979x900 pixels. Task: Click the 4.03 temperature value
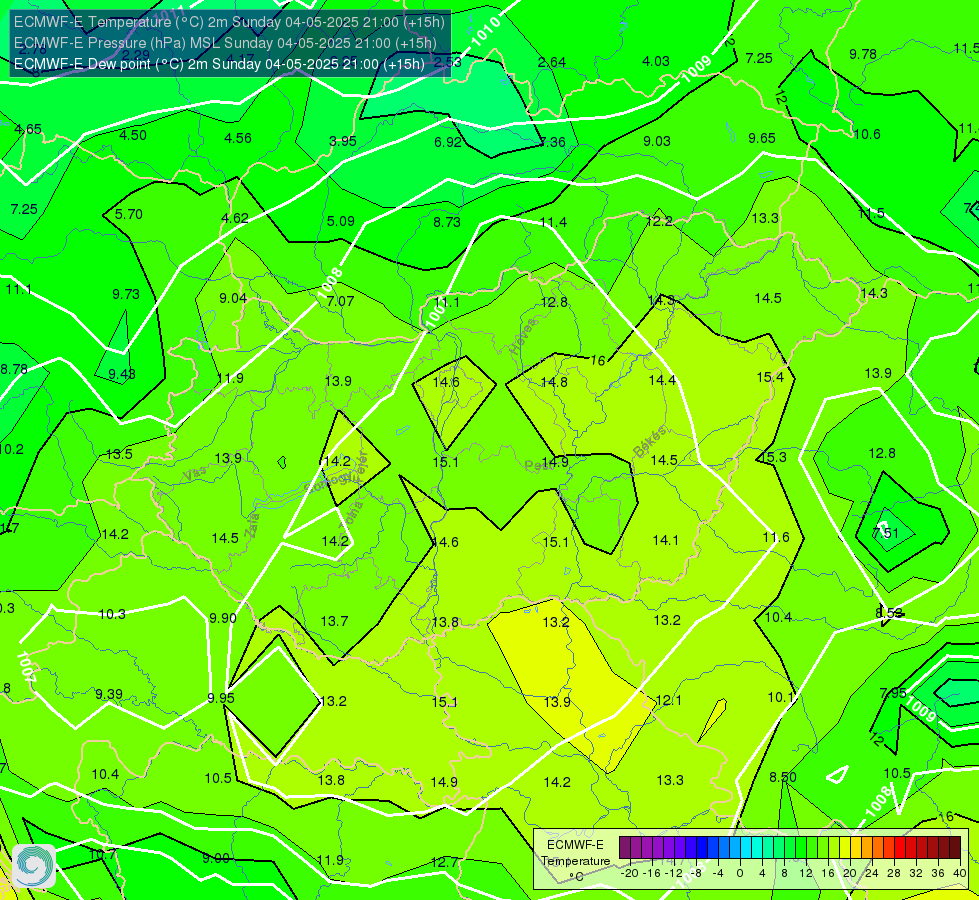[x=656, y=61]
